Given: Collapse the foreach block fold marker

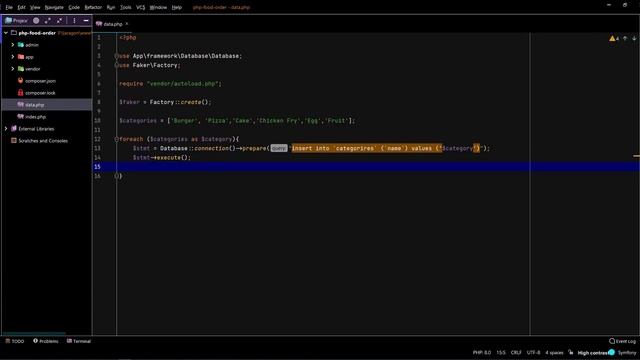Looking at the screenshot, I should [x=117, y=139].
